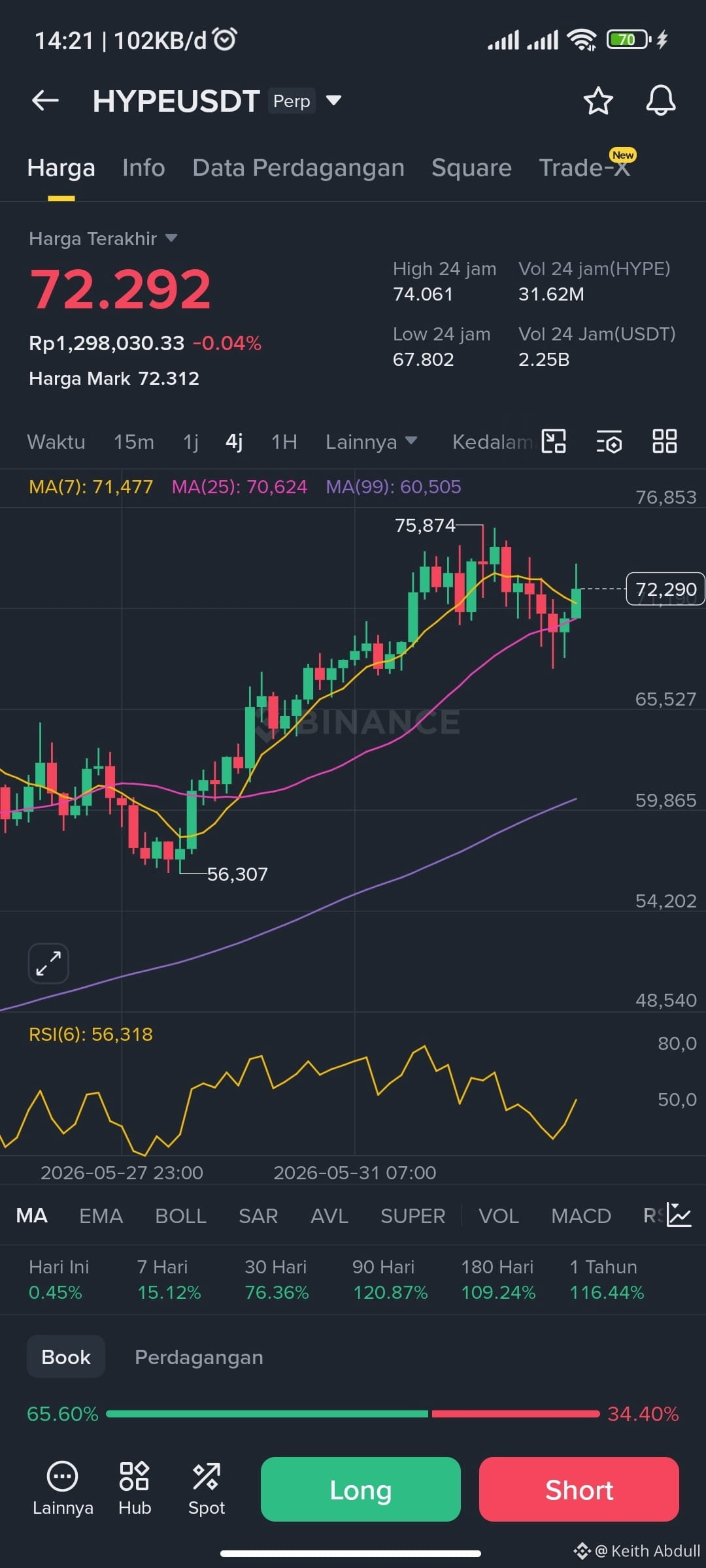Screen dimensions: 706x1568
Task: Tap the 65.60% buy ratio bar
Action: [x=267, y=1414]
